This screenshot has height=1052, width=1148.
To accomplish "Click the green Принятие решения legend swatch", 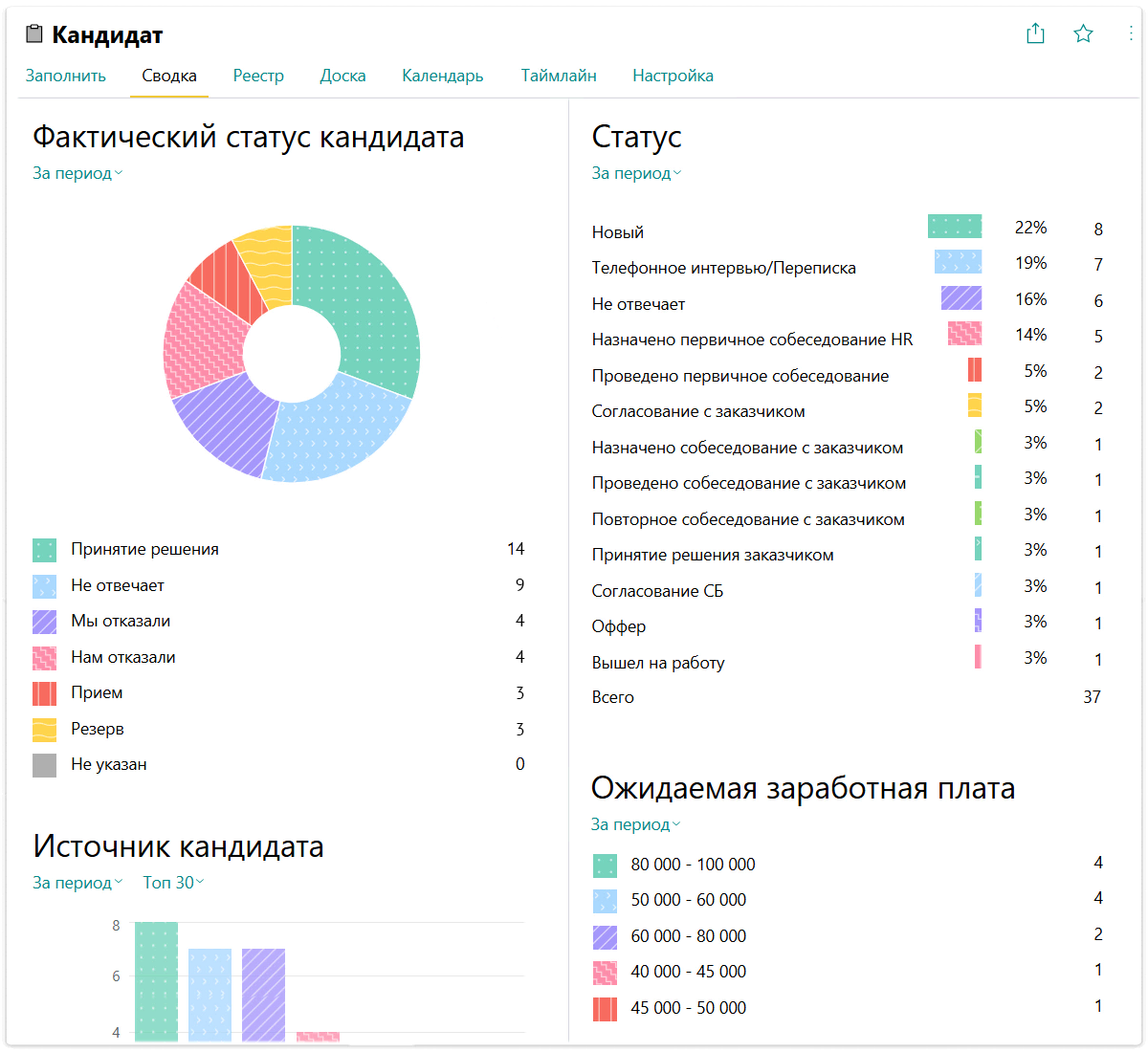I will [x=44, y=550].
